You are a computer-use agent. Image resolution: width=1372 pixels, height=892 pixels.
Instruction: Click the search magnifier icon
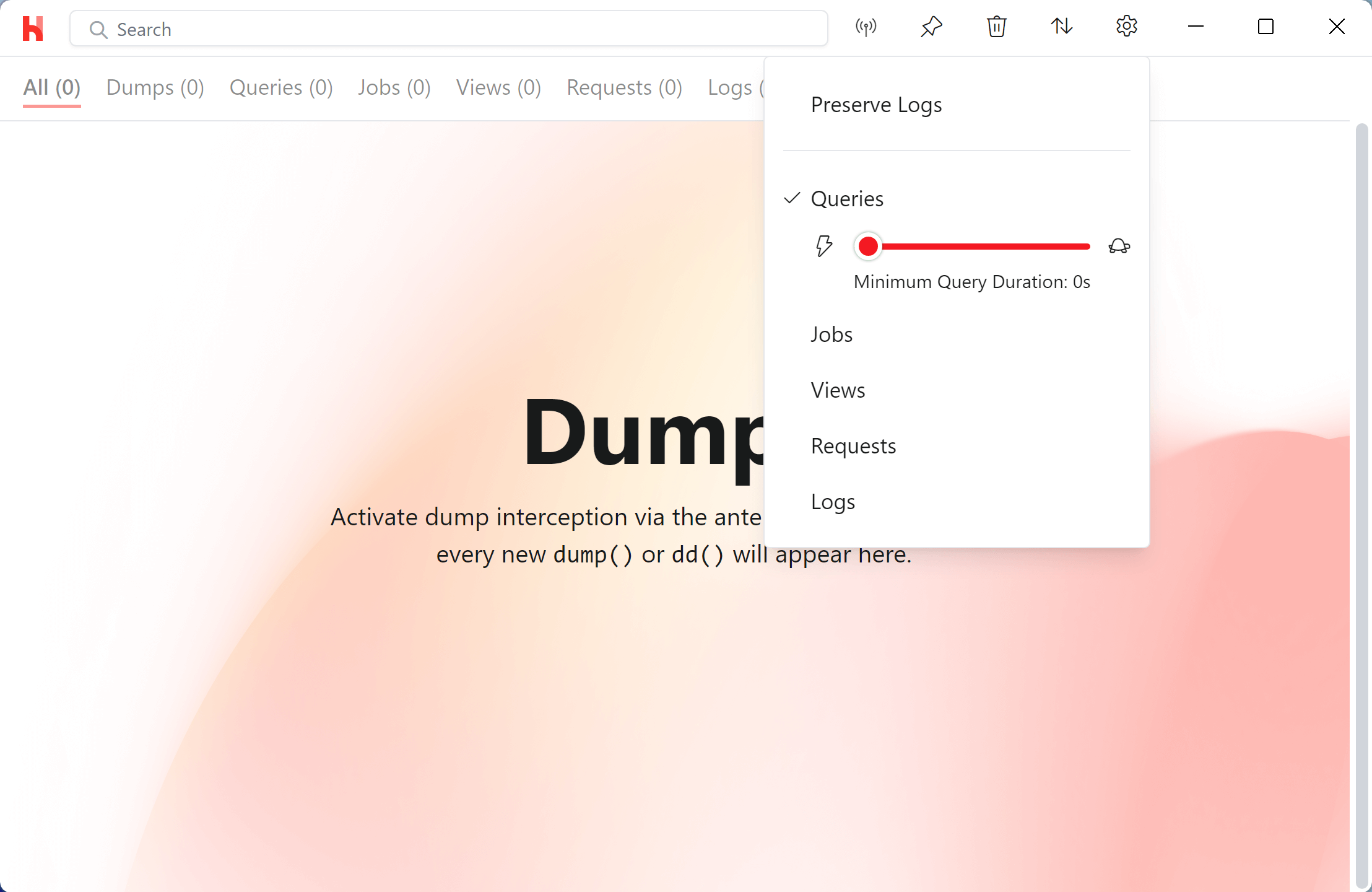pyautogui.click(x=98, y=29)
